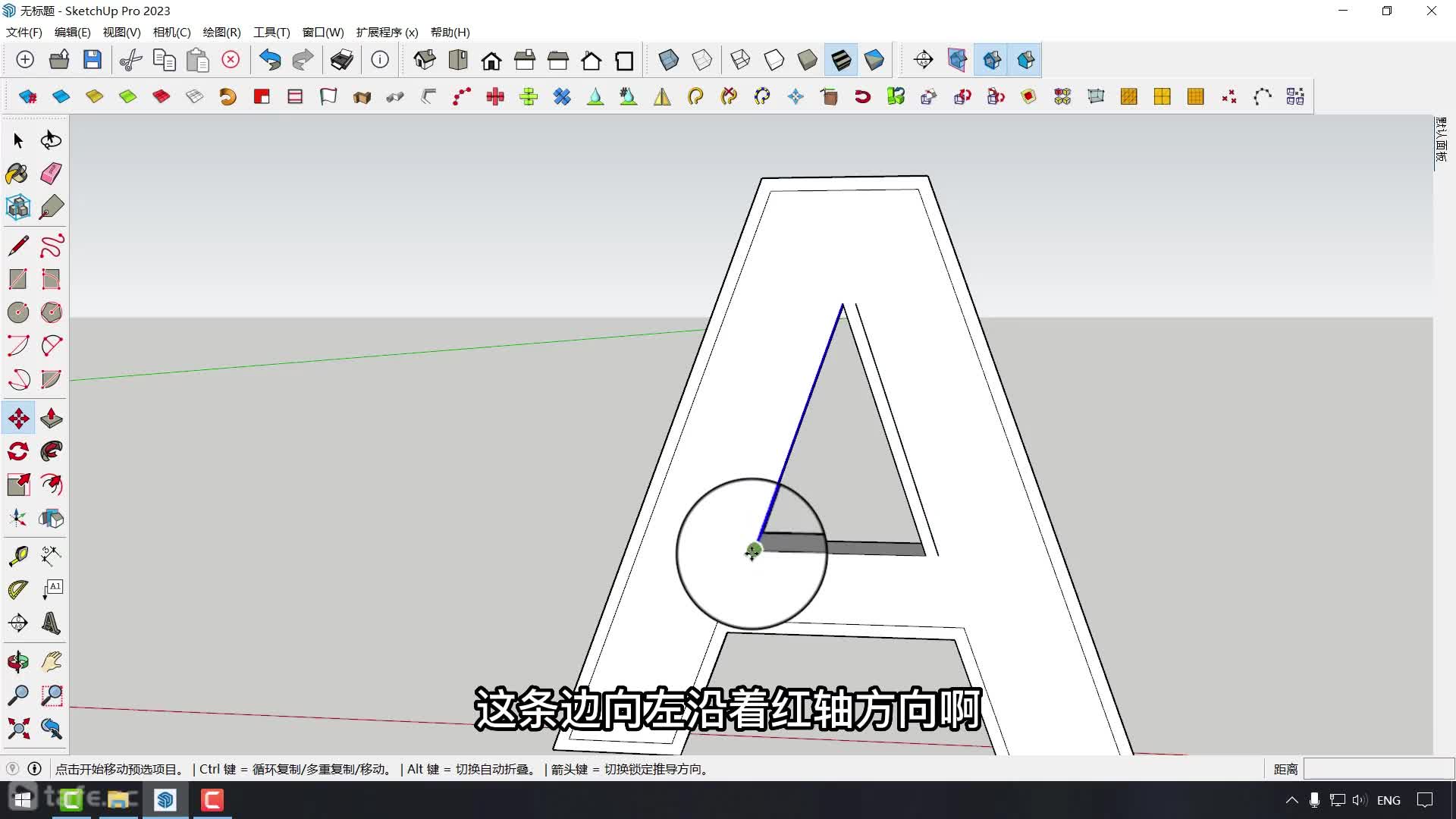Select the Push/Pull tool
Screen dimensions: 1456x819
52,418
